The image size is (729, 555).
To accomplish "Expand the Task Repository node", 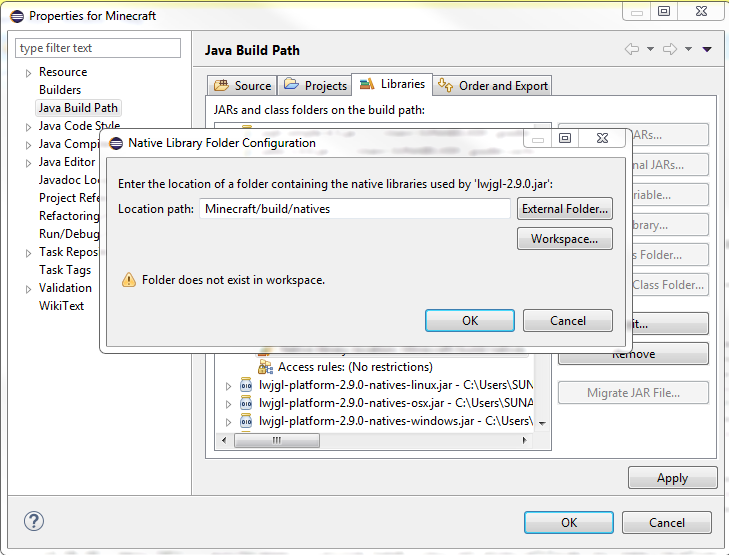I will [28, 253].
